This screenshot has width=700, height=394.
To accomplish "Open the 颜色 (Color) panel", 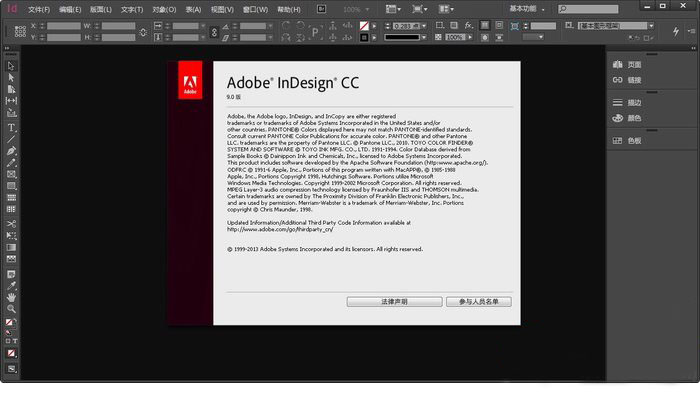I will [627, 118].
